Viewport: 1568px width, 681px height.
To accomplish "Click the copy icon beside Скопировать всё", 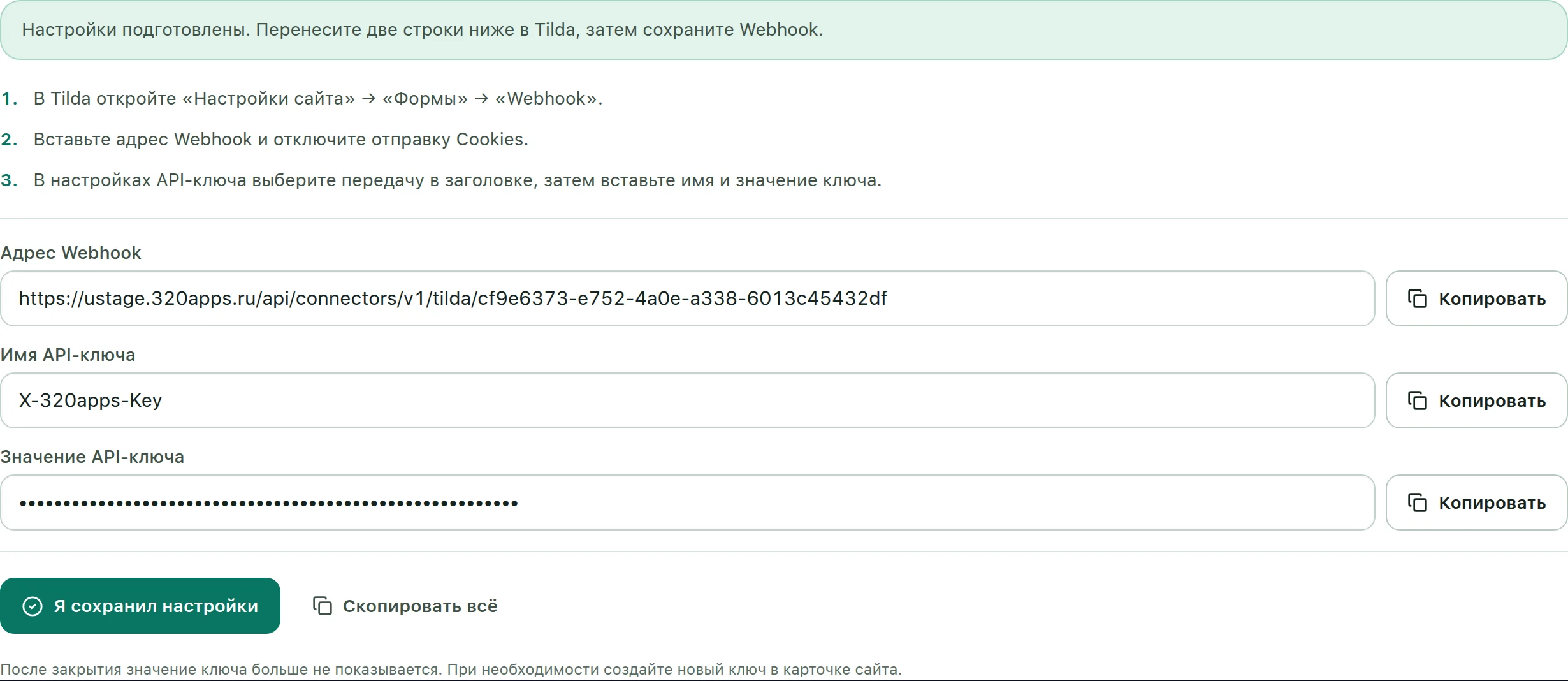I will [323, 606].
